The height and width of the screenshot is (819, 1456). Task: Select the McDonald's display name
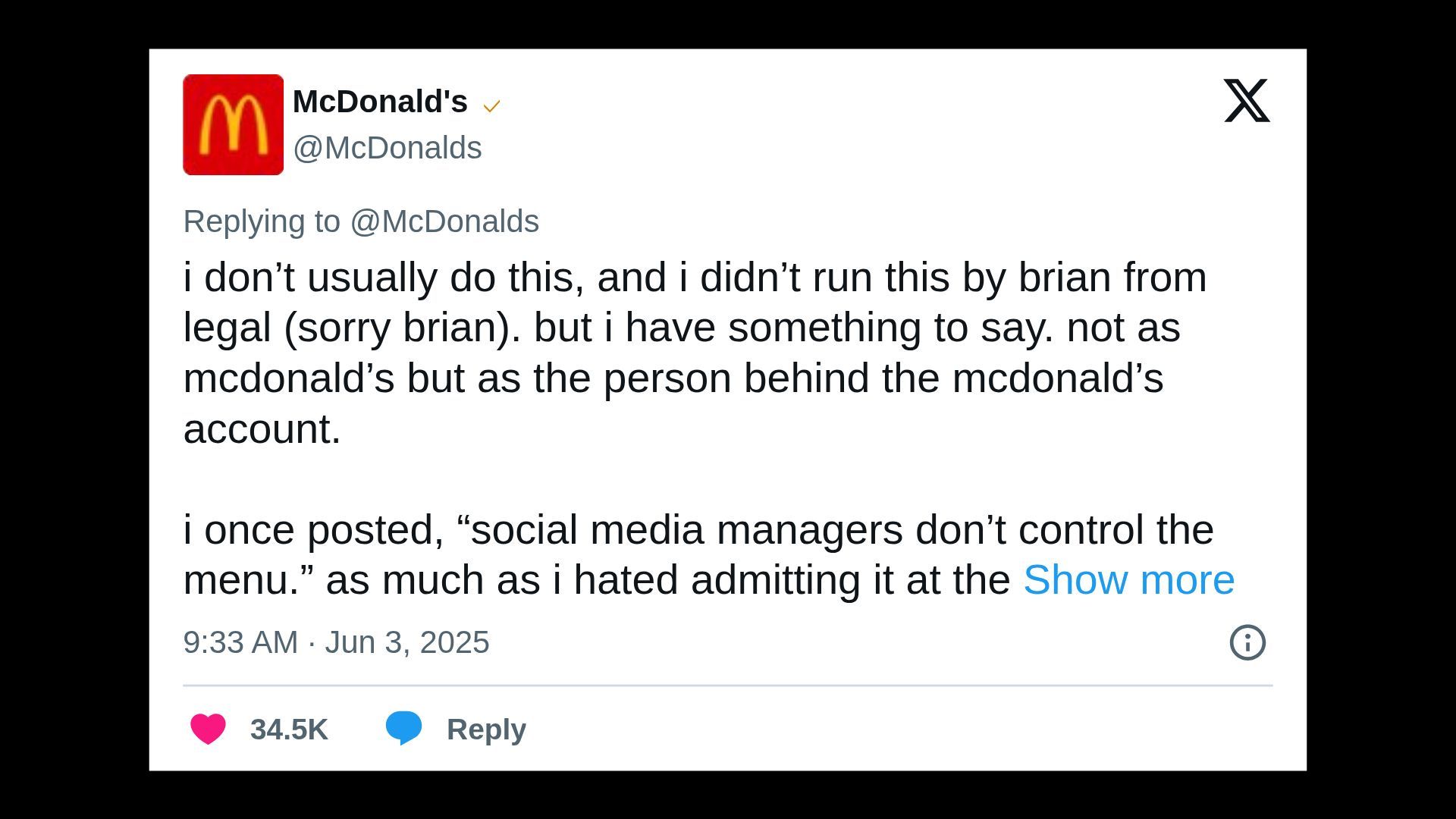[x=380, y=101]
